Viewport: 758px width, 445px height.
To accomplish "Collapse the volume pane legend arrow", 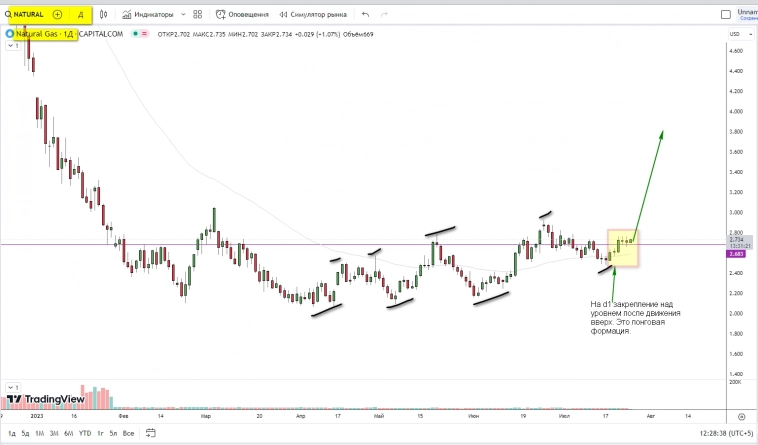I will pos(13,388).
